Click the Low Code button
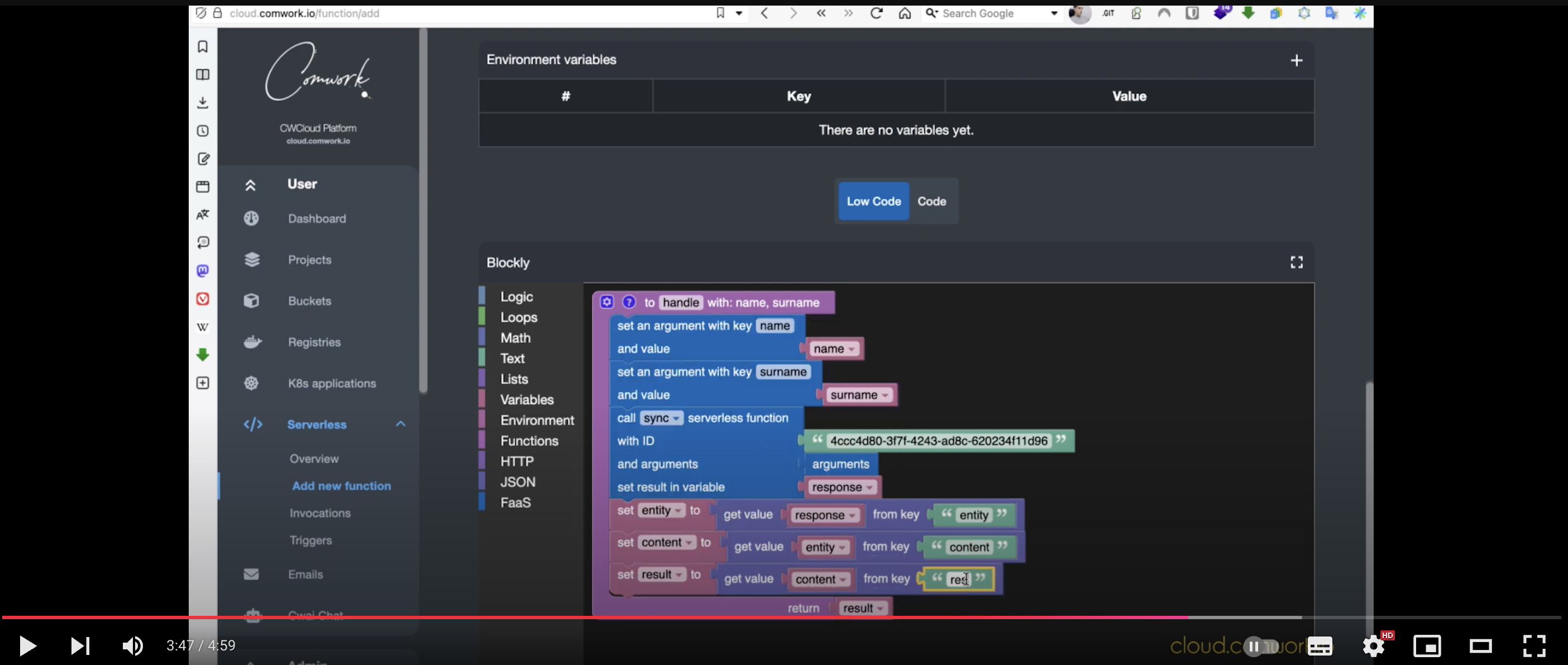Viewport: 1568px width, 665px height. click(x=873, y=200)
